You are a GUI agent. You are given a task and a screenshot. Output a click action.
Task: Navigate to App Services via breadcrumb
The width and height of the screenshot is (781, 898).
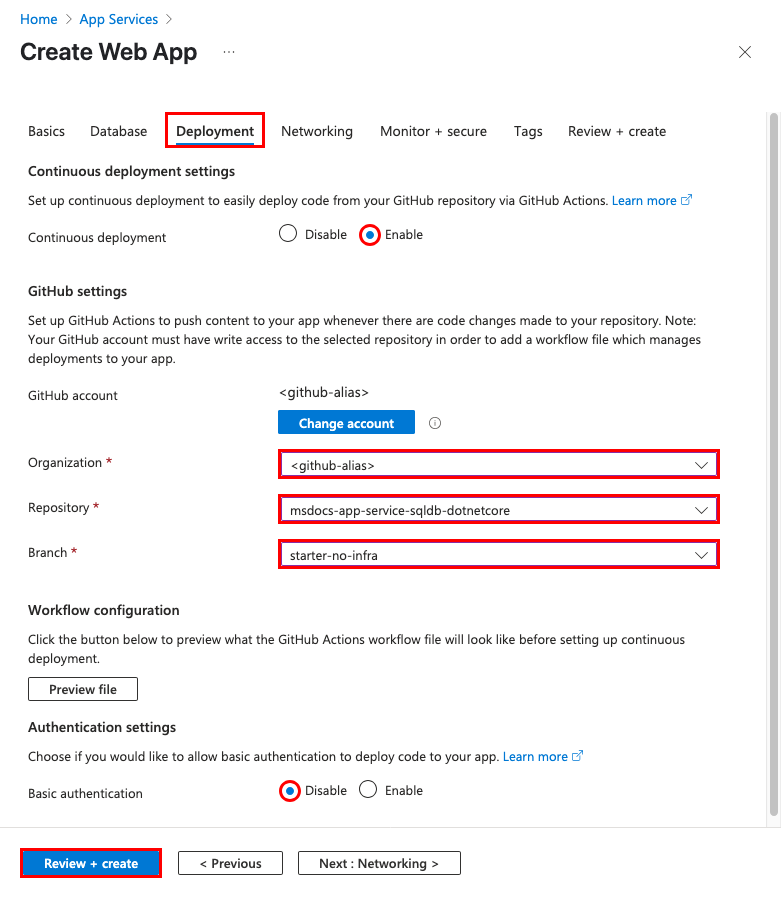[118, 19]
